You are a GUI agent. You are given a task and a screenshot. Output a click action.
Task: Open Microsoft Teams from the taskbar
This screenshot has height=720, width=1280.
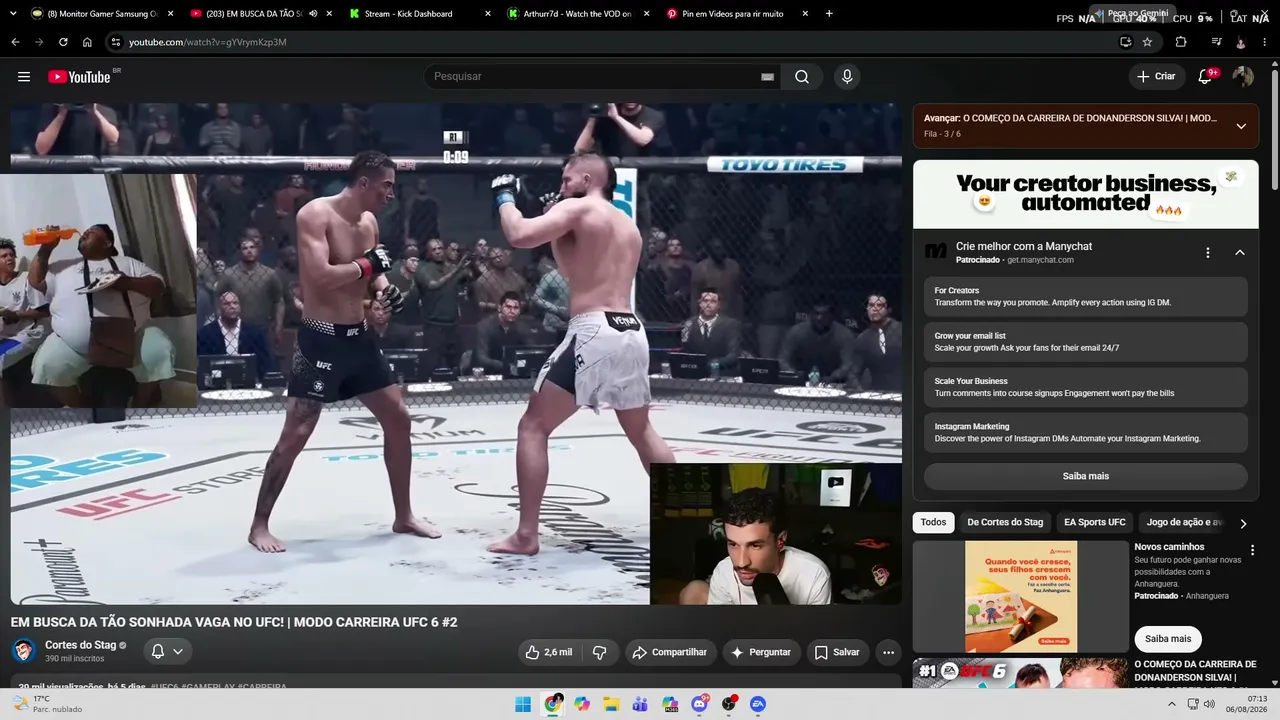tap(641, 704)
